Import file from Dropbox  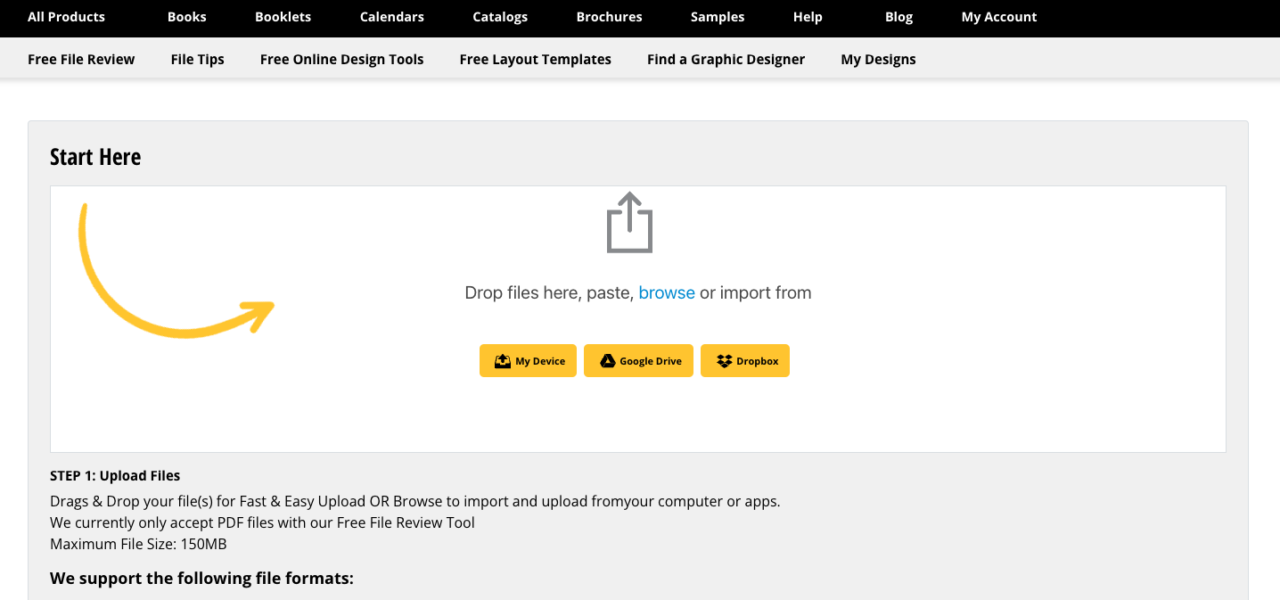tap(745, 361)
